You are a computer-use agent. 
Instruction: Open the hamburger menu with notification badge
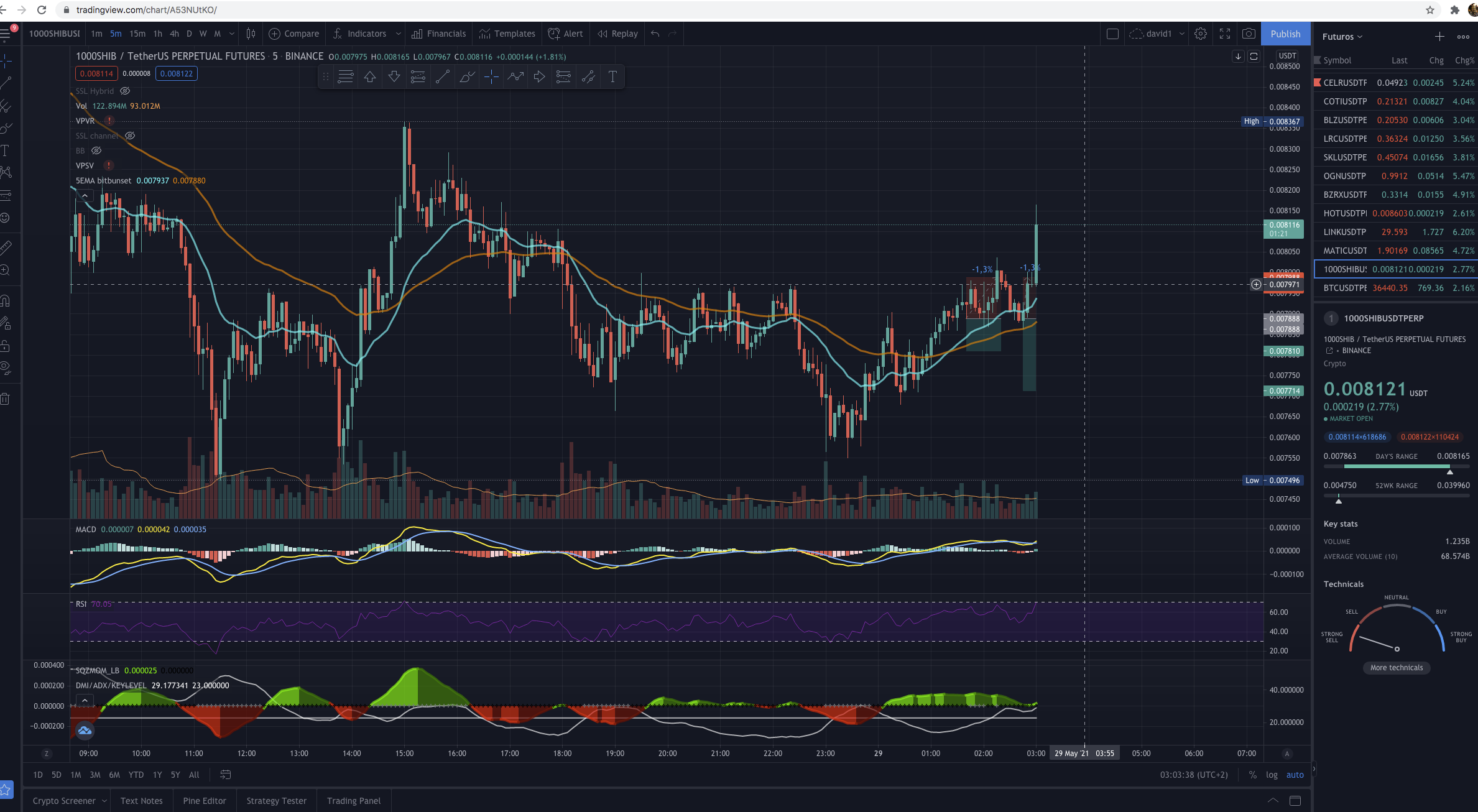[6, 34]
